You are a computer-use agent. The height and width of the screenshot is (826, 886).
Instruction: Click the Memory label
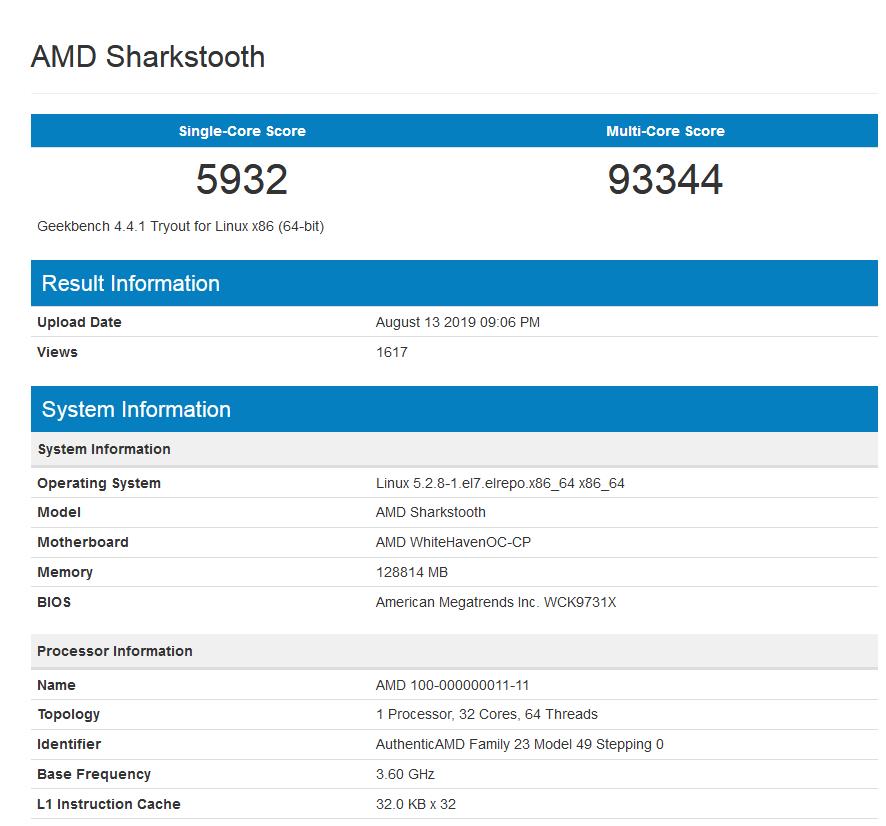pyautogui.click(x=65, y=572)
